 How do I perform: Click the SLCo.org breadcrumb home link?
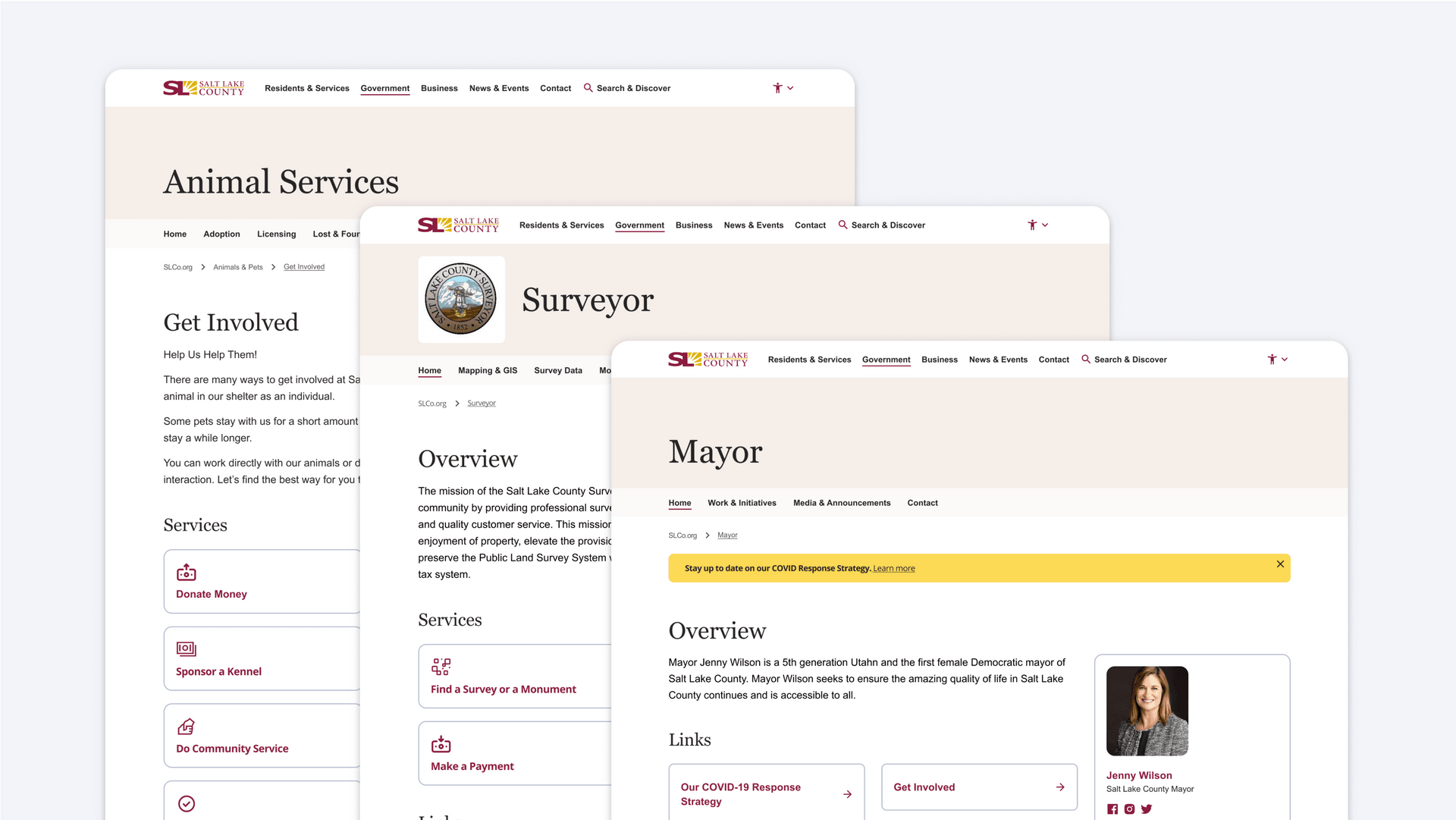pyautogui.click(x=683, y=535)
